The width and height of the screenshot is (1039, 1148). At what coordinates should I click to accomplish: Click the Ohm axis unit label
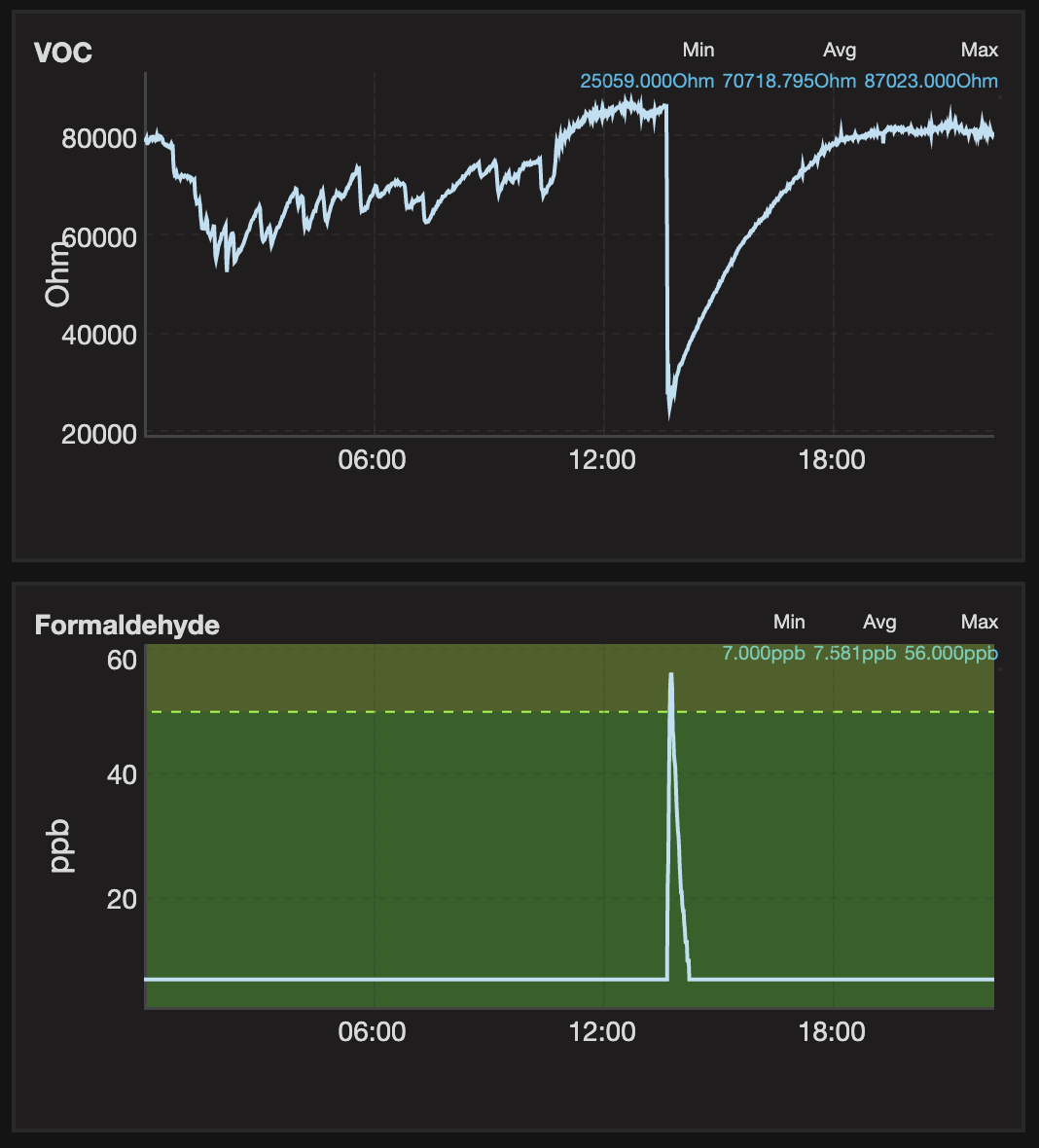coord(56,274)
